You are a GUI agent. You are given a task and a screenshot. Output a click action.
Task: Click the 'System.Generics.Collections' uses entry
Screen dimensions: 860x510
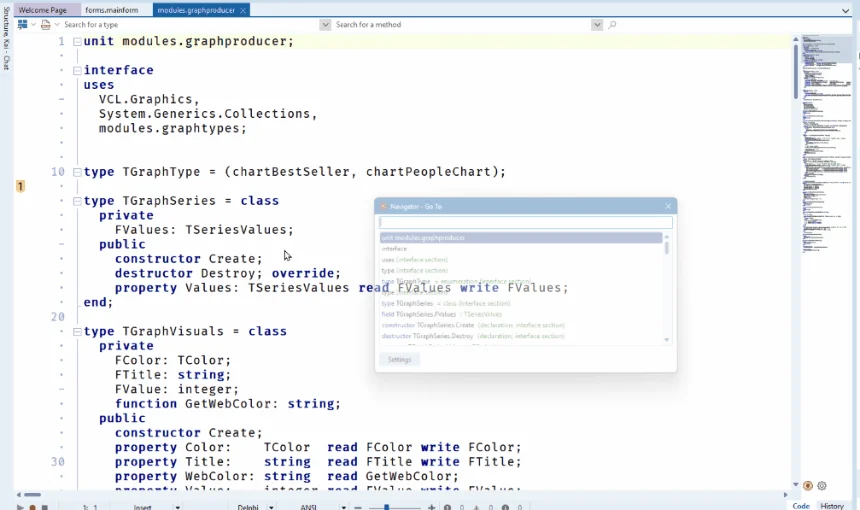pyautogui.click(x=204, y=114)
